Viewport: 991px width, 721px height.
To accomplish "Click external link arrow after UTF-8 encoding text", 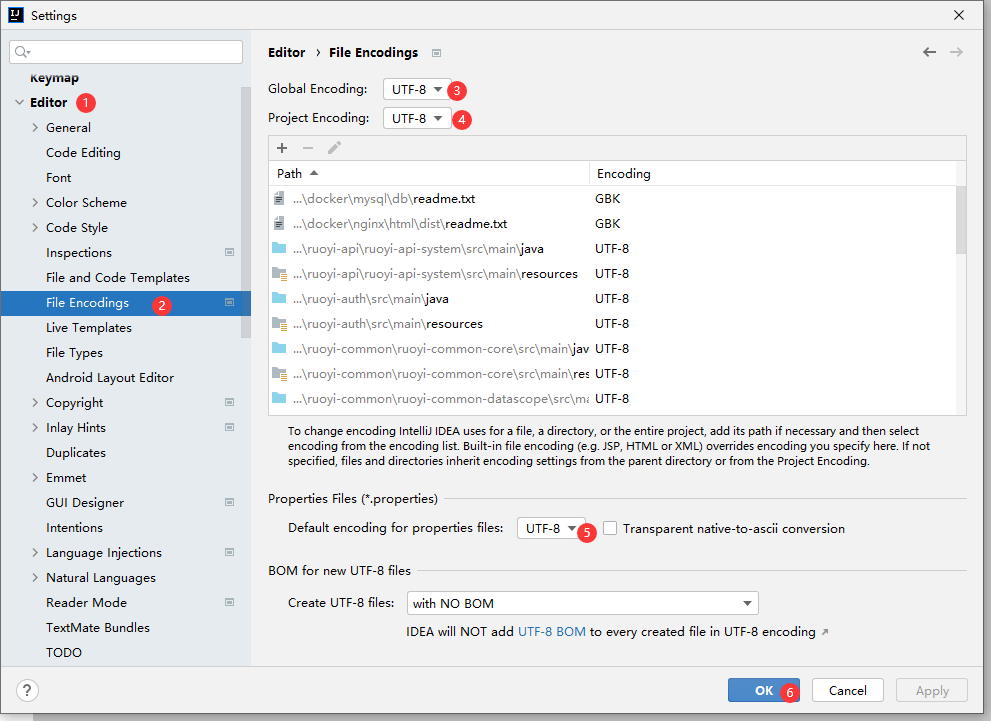I will coord(825,632).
